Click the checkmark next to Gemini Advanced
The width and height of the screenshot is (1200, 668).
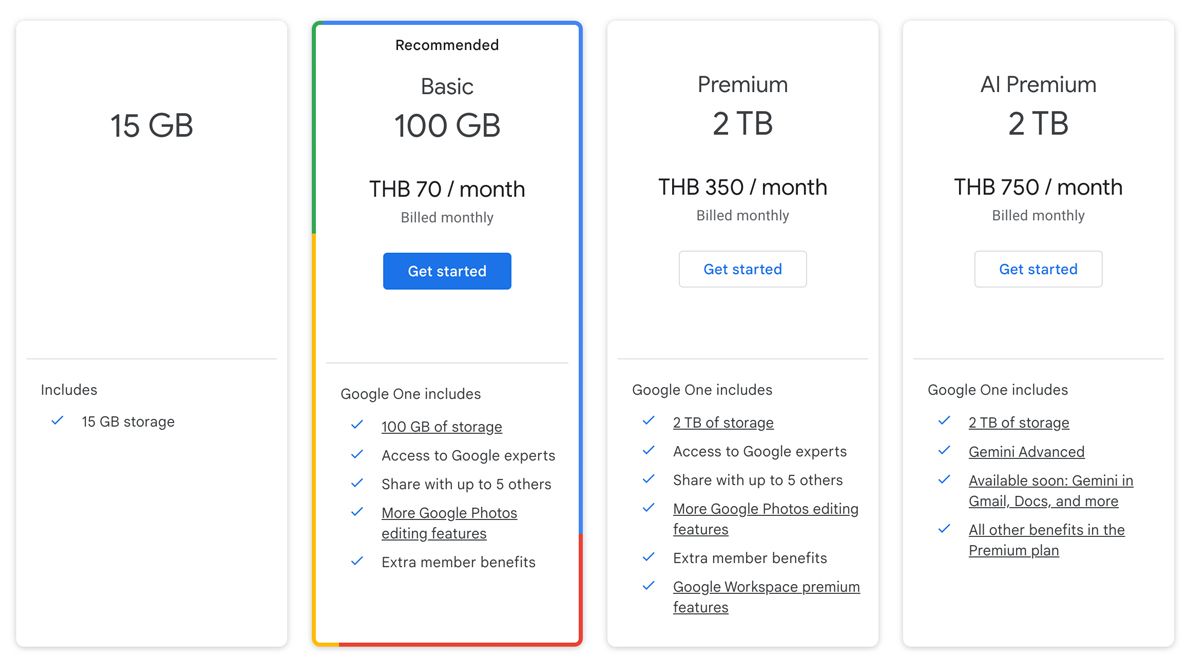tap(944, 451)
